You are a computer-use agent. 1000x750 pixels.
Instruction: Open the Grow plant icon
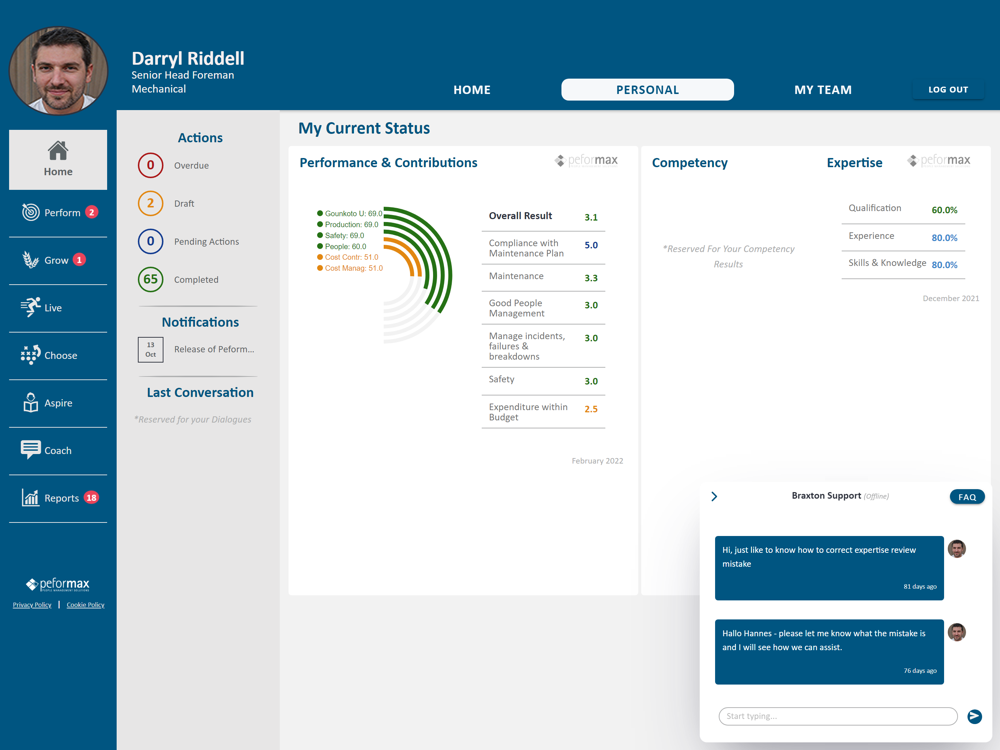pos(31,260)
